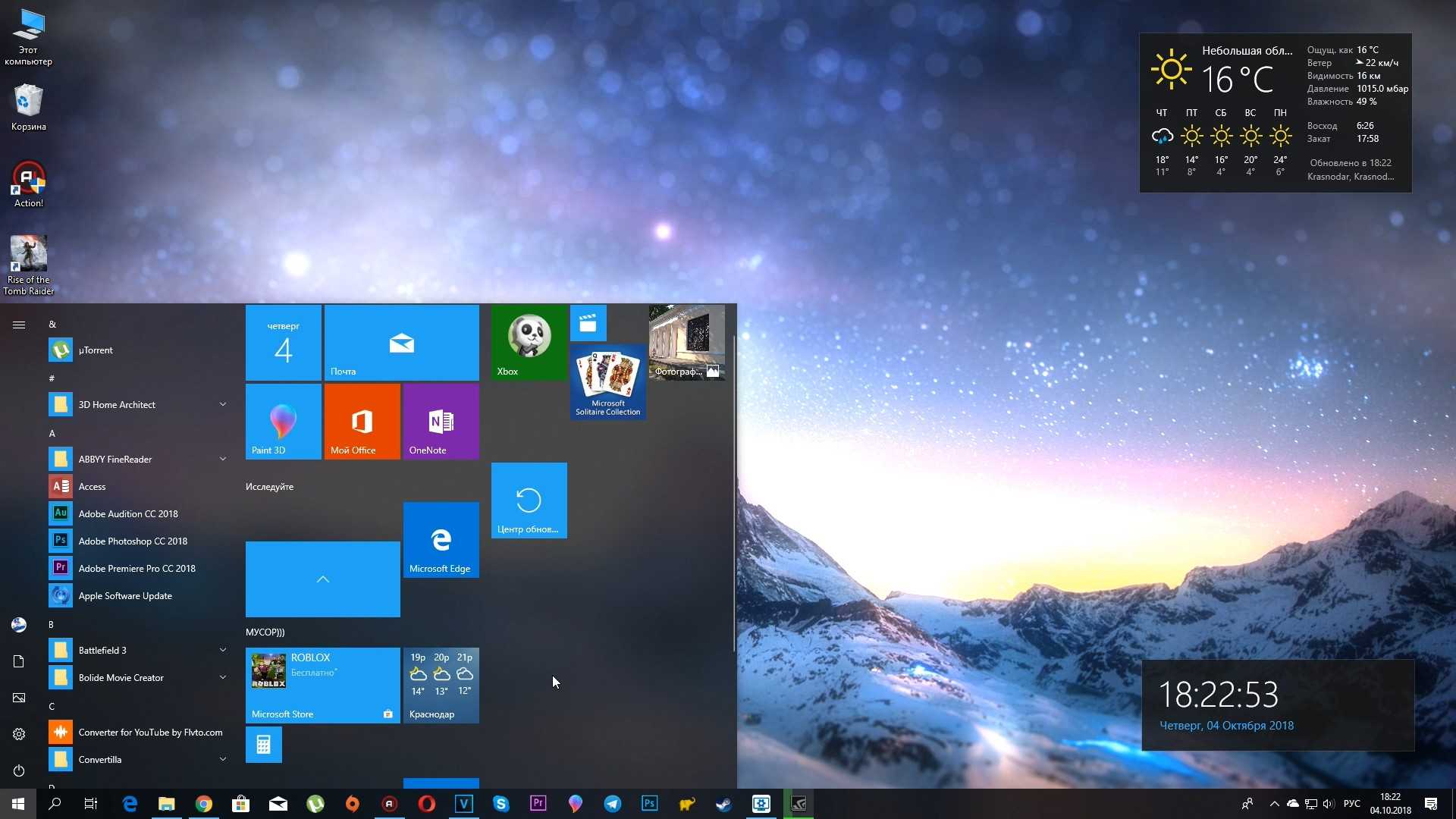Open taskbar search magnifier

point(55,804)
